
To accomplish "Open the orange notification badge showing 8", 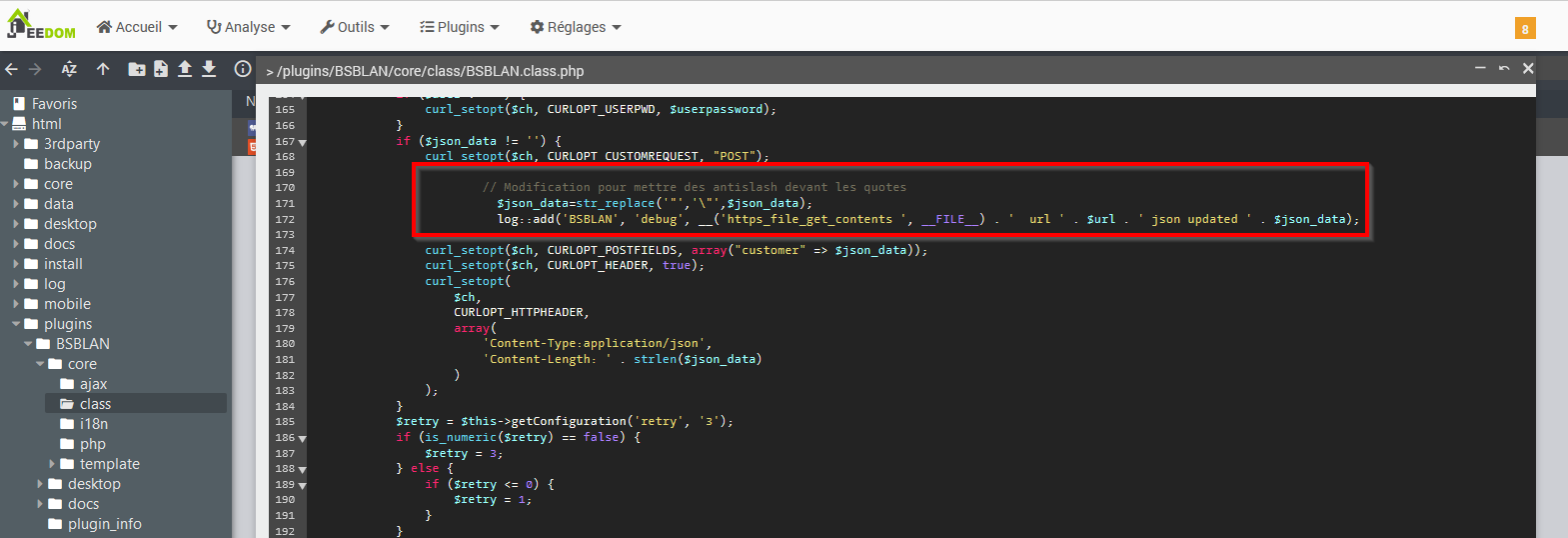I will click(1524, 29).
